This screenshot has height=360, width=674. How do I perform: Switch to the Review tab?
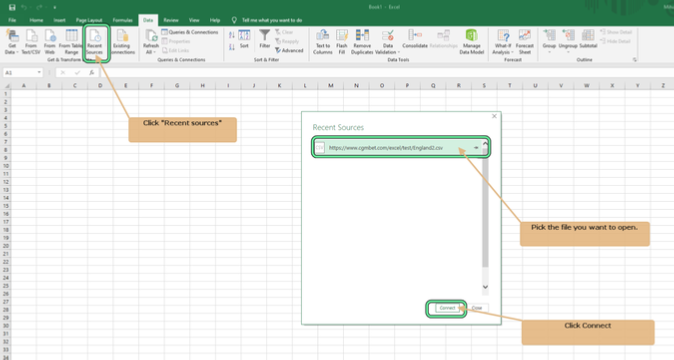[x=171, y=20]
